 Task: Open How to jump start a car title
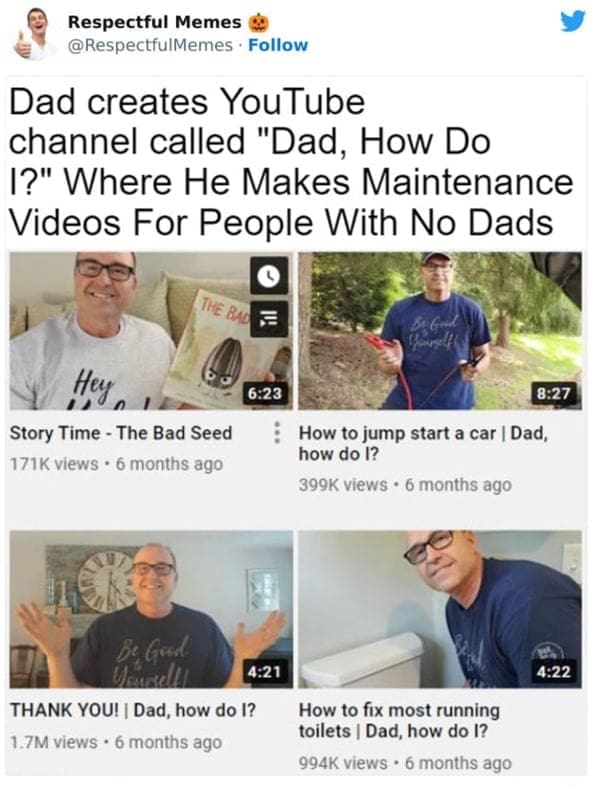(x=423, y=443)
